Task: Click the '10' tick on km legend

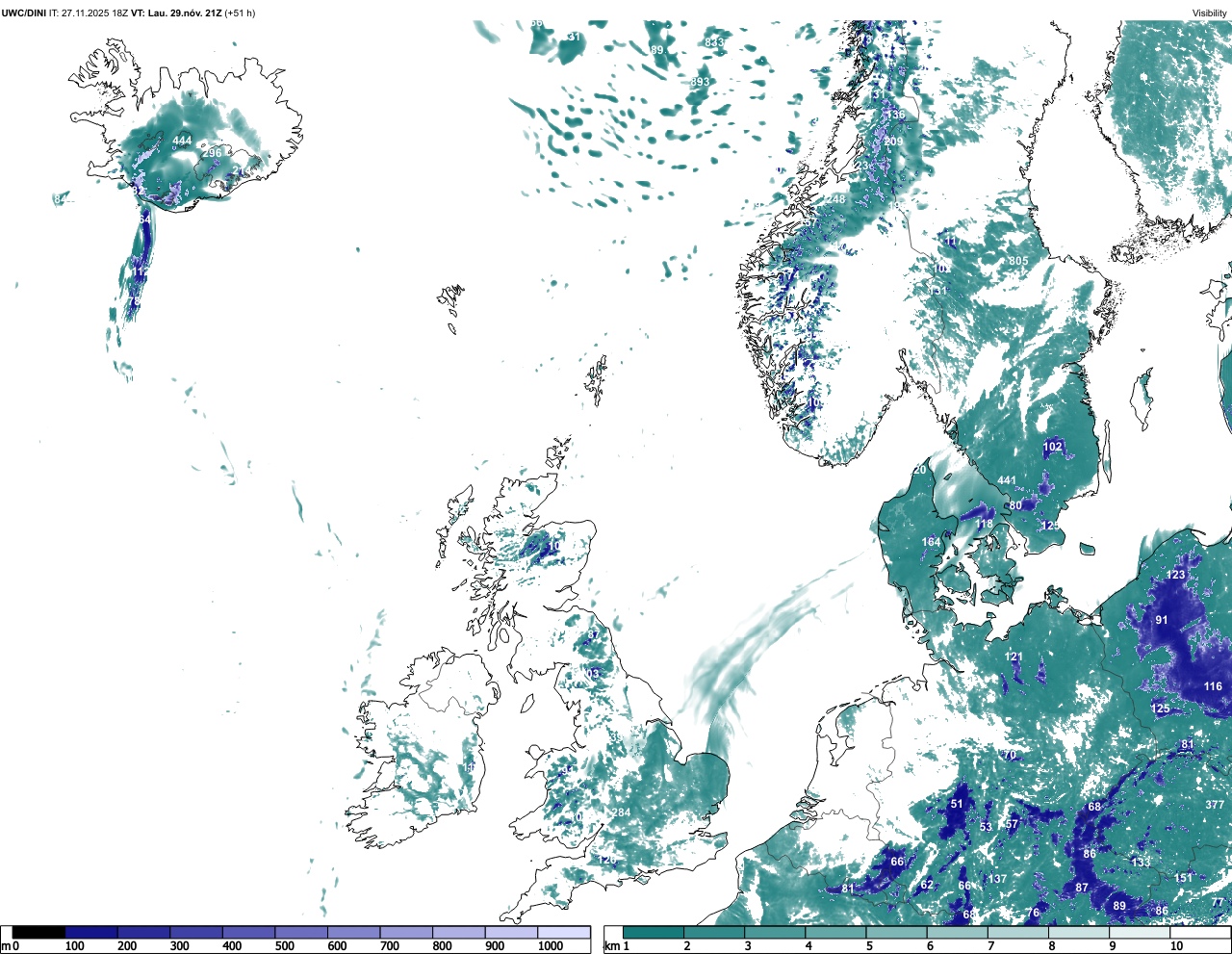Action: (1176, 946)
